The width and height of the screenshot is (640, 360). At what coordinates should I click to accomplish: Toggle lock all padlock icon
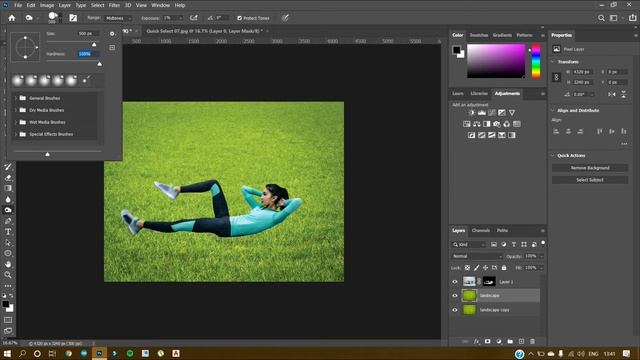point(504,268)
